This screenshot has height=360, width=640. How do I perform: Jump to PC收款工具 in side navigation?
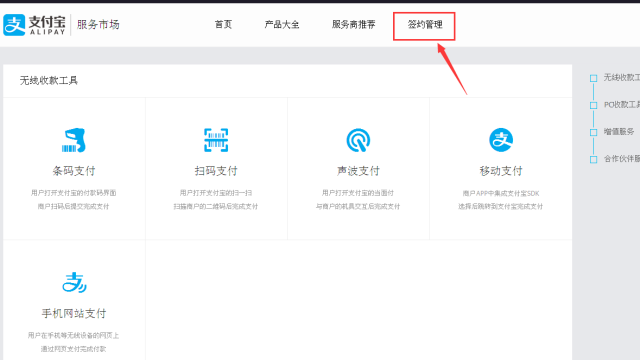tap(622, 105)
